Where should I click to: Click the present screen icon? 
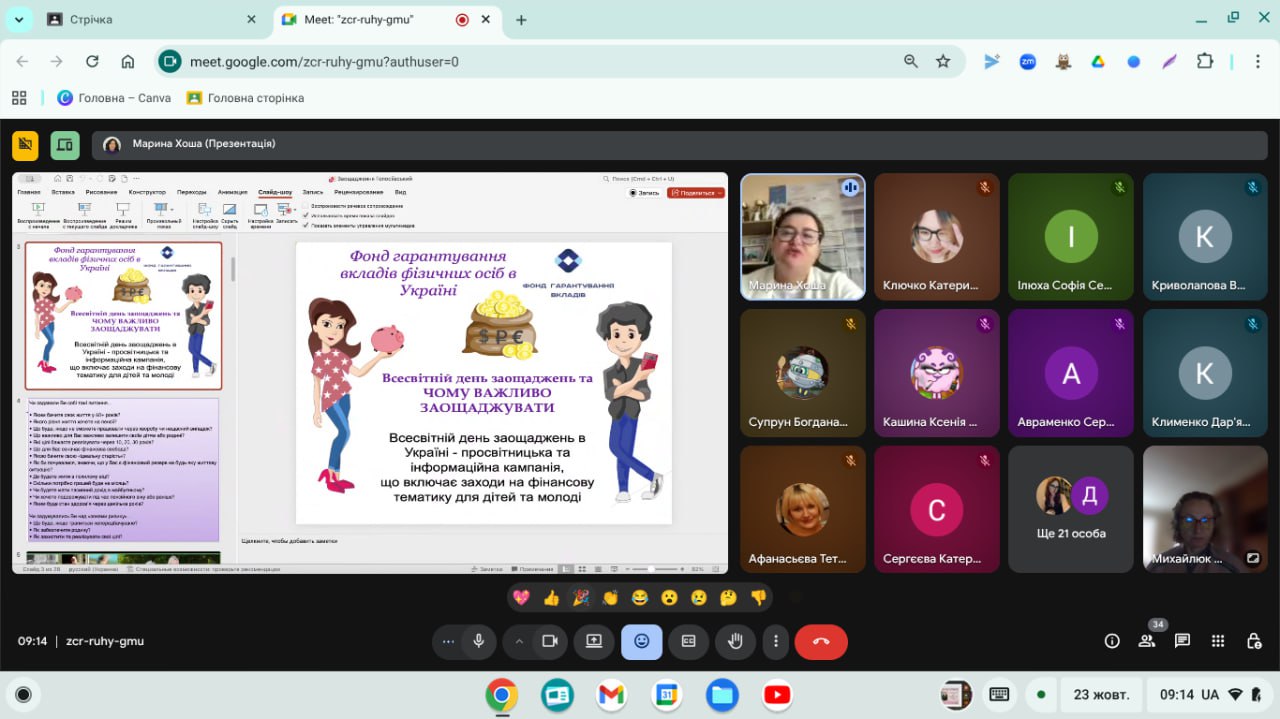click(594, 641)
